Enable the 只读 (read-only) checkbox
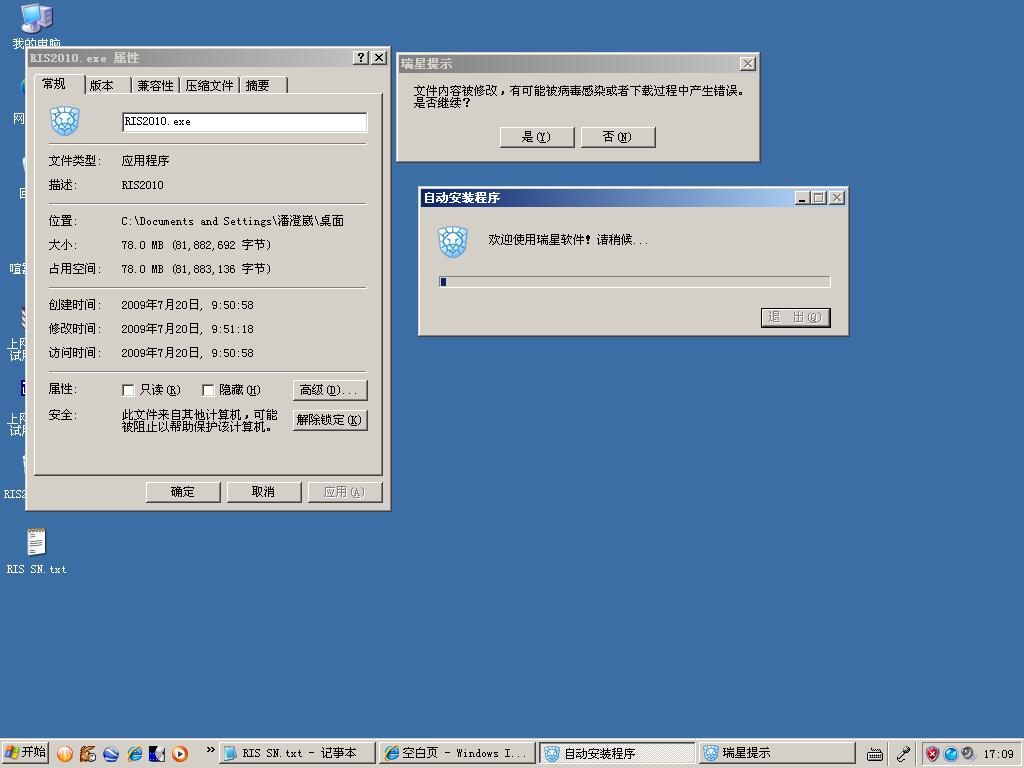This screenshot has height=768, width=1024. coord(128,390)
